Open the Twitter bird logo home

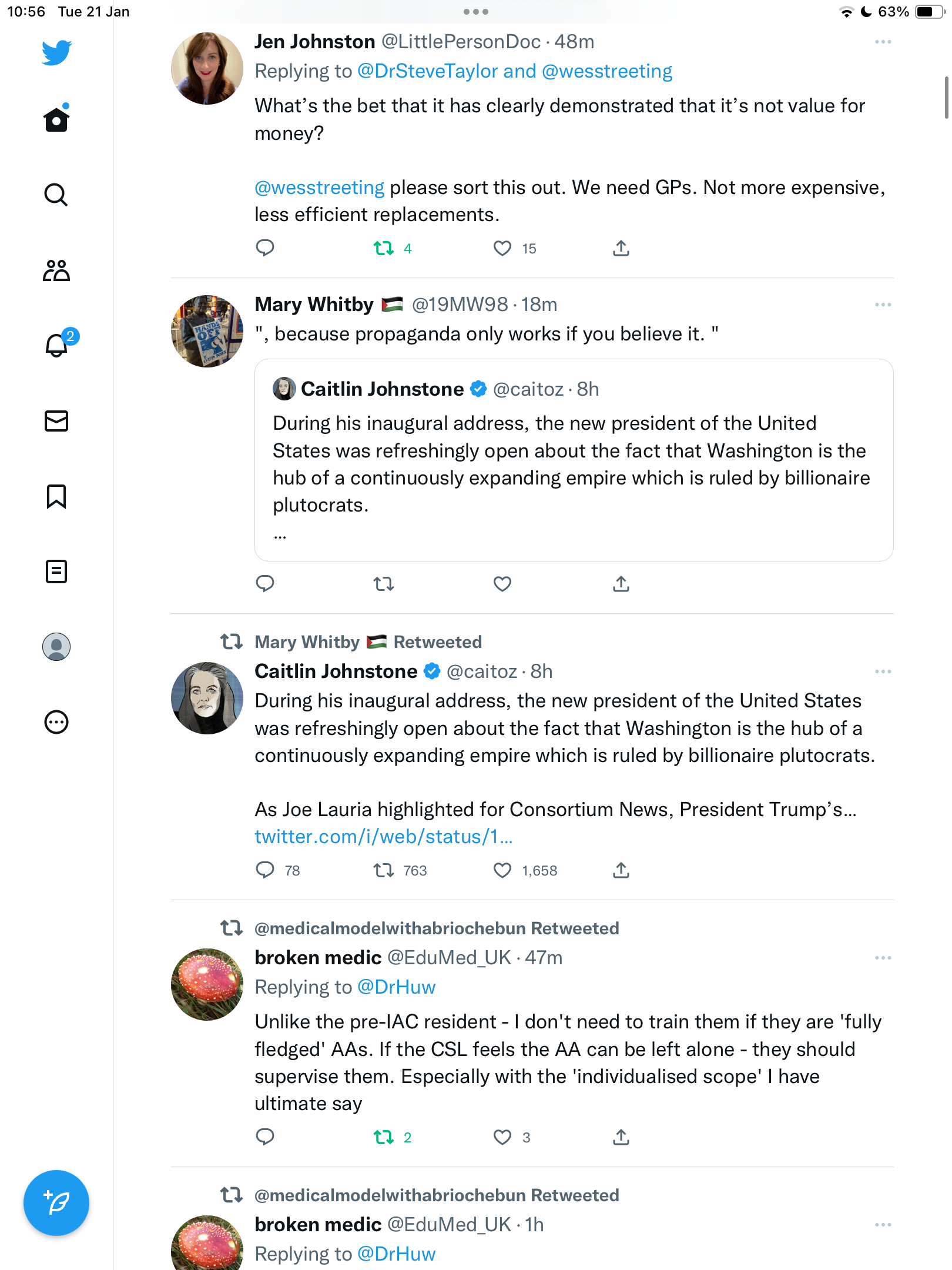coord(56,53)
